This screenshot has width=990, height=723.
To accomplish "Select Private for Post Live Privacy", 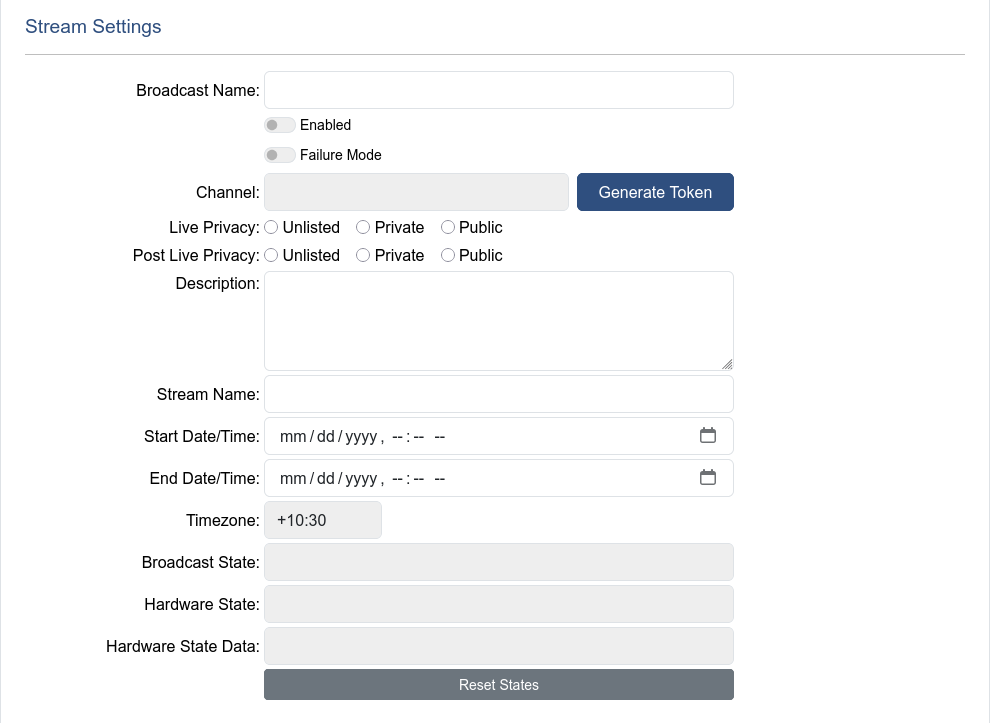I will (x=363, y=256).
